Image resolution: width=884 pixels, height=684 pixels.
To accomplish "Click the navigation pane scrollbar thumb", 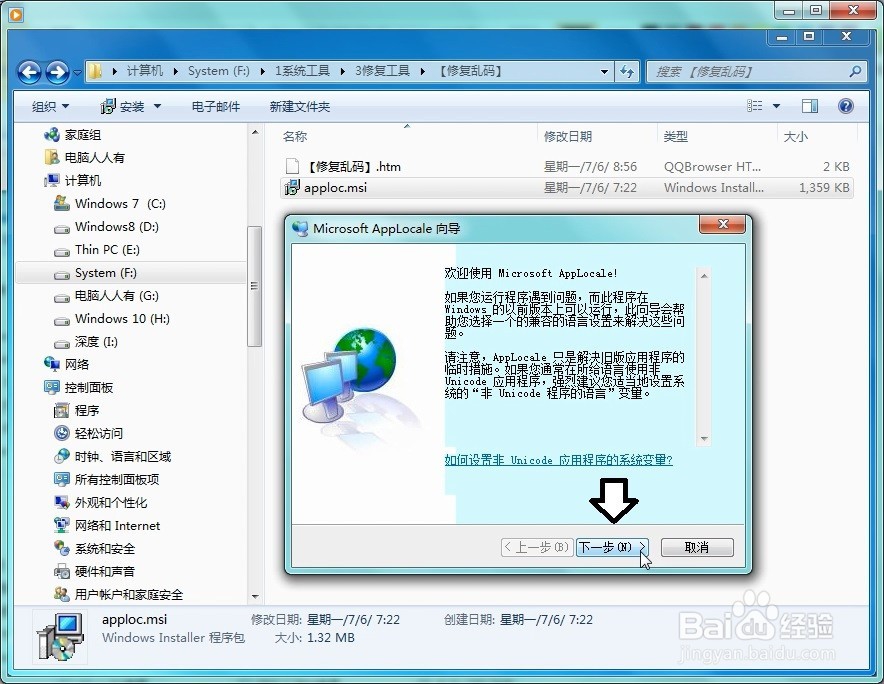I will (x=254, y=286).
